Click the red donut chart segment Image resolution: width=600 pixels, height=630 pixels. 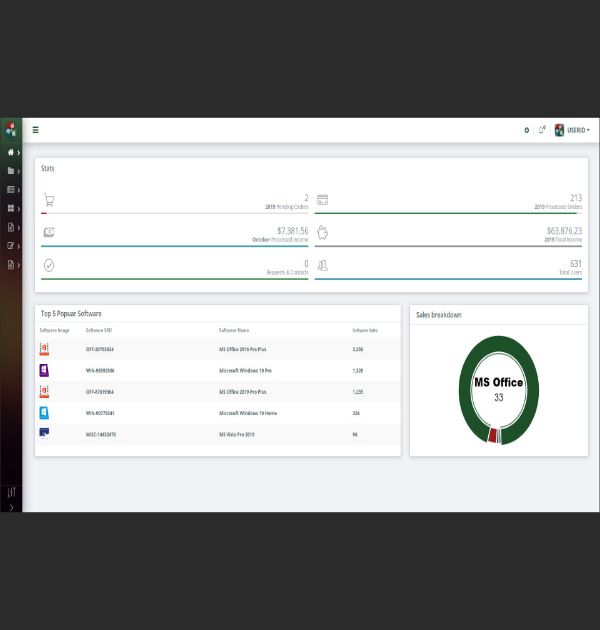coord(492,436)
